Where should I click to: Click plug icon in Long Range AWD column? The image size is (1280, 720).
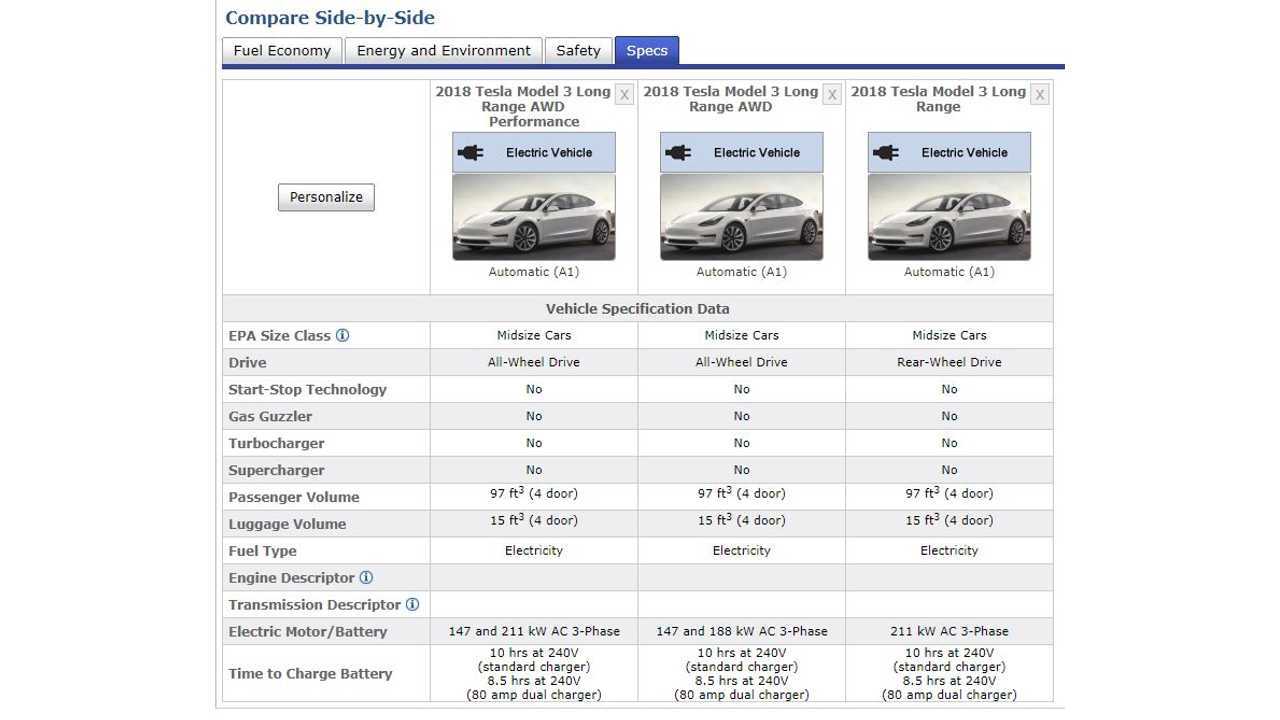(x=678, y=152)
